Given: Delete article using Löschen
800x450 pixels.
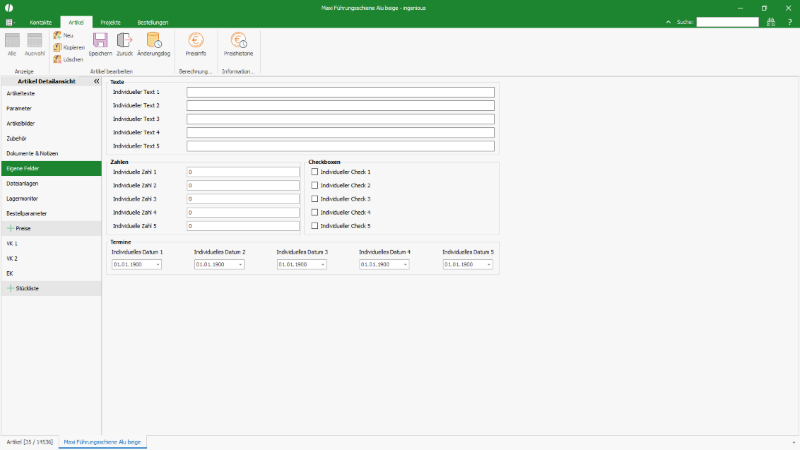Looking at the screenshot, I should [68, 60].
